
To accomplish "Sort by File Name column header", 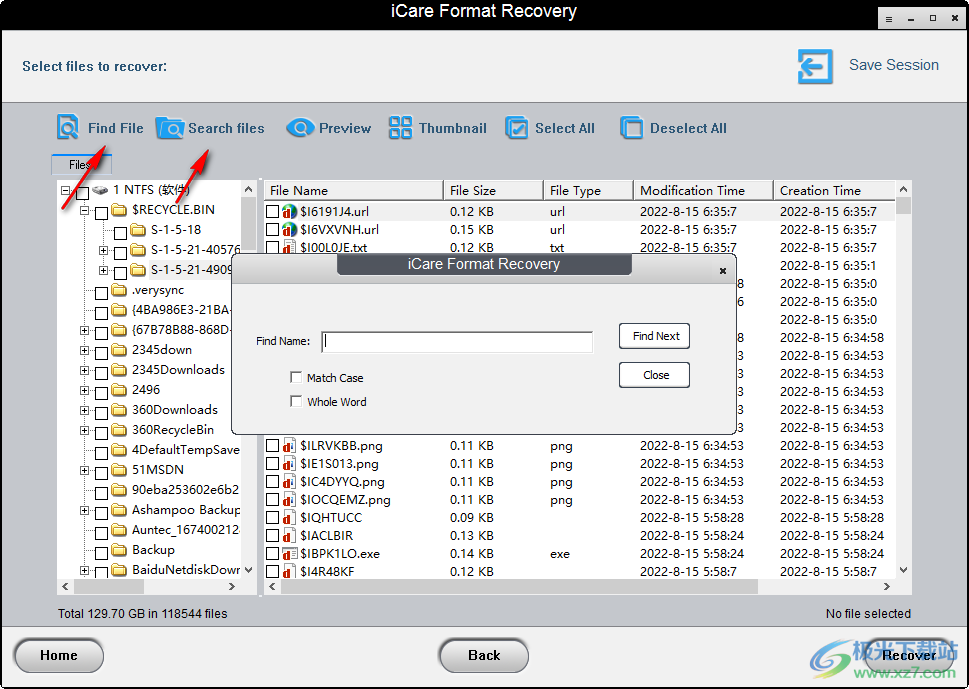I will tap(353, 190).
